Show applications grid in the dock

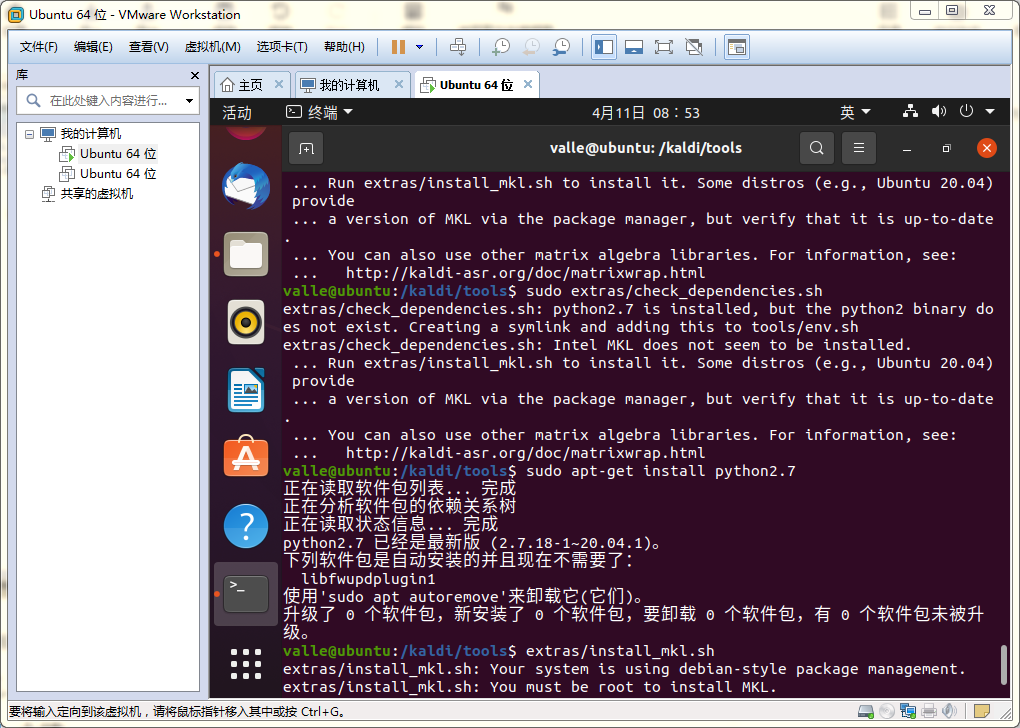pos(246,664)
